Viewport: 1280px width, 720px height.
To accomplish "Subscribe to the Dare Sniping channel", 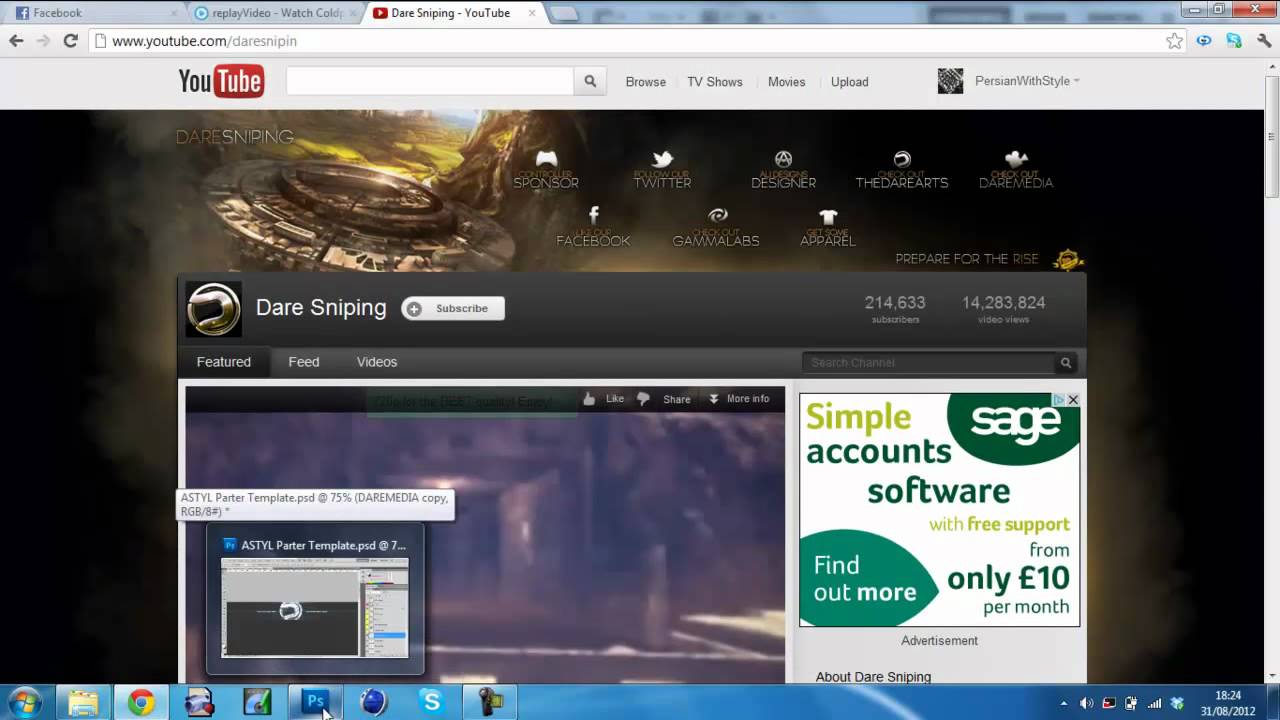I will 453,309.
